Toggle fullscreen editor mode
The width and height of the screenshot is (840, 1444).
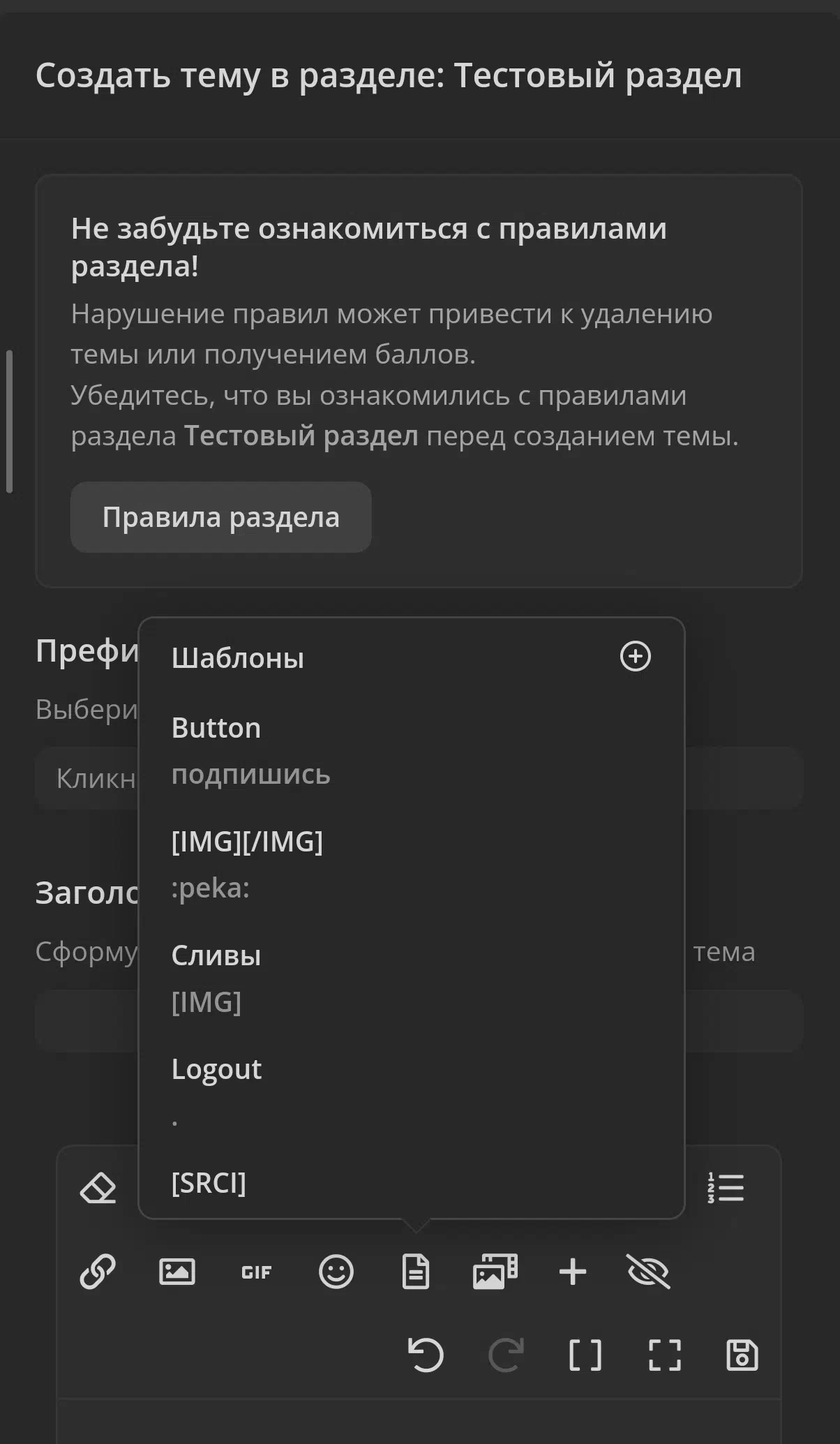665,1355
